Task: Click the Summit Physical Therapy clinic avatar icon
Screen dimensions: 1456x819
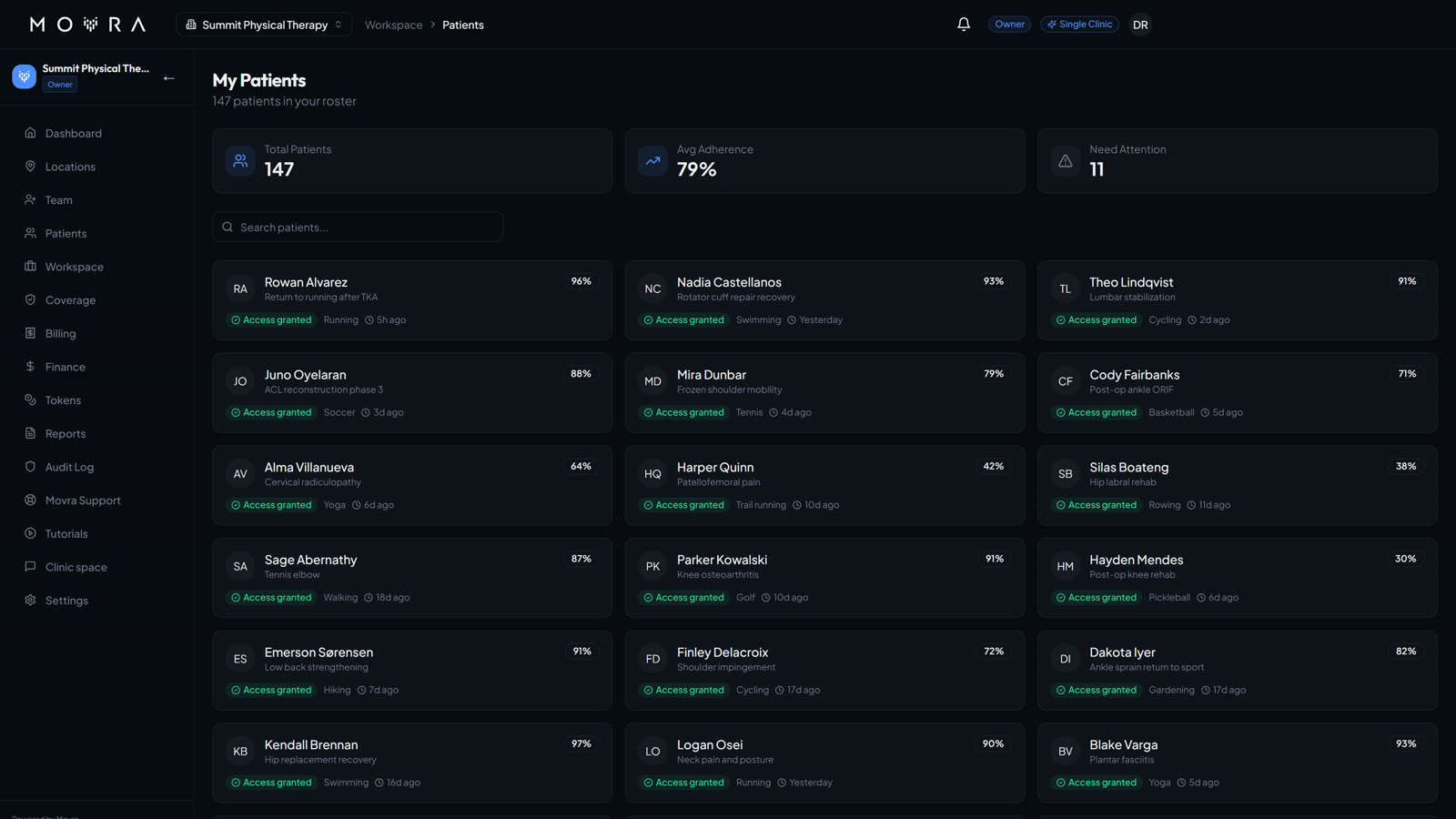Action: [x=25, y=76]
